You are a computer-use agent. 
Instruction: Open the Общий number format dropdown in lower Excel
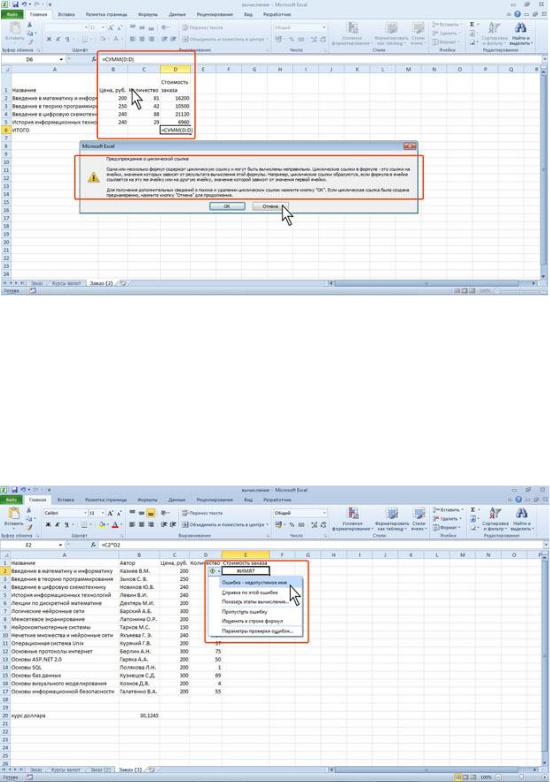tap(324, 513)
